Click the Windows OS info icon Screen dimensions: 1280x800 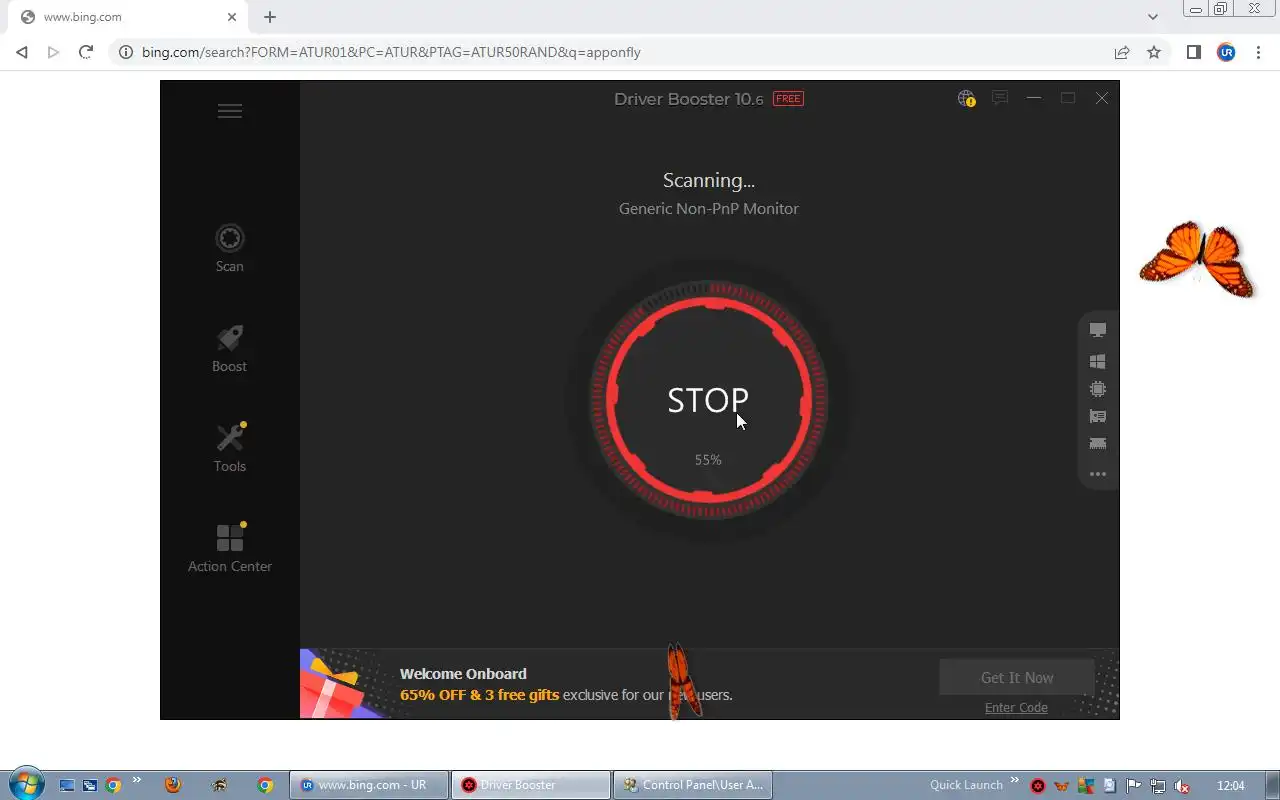coord(1098,361)
